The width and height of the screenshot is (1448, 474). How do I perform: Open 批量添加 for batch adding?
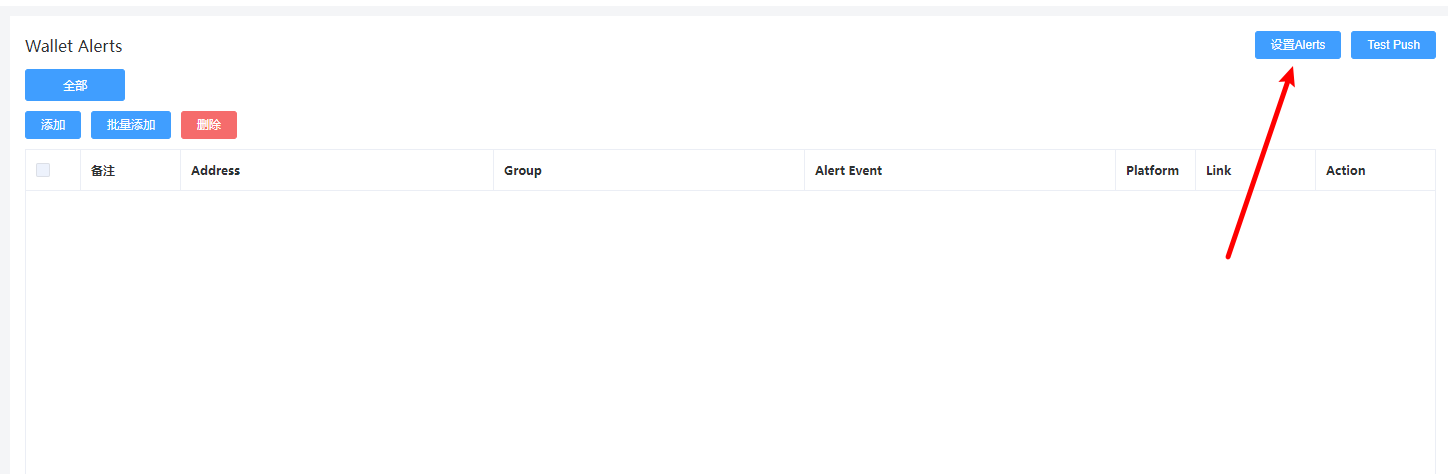point(131,125)
